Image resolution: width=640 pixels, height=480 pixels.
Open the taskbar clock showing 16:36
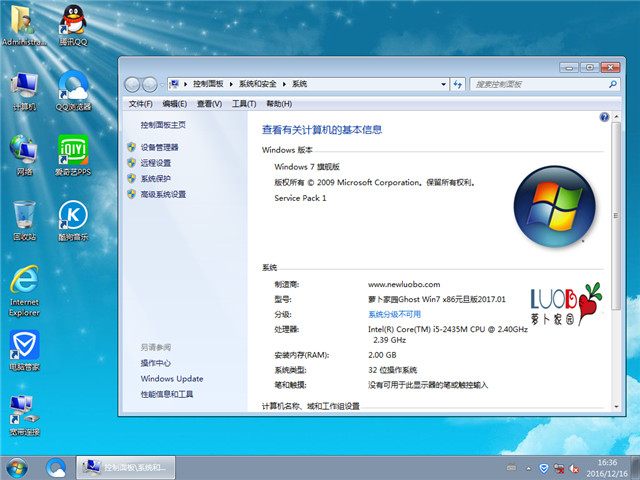tap(607, 468)
